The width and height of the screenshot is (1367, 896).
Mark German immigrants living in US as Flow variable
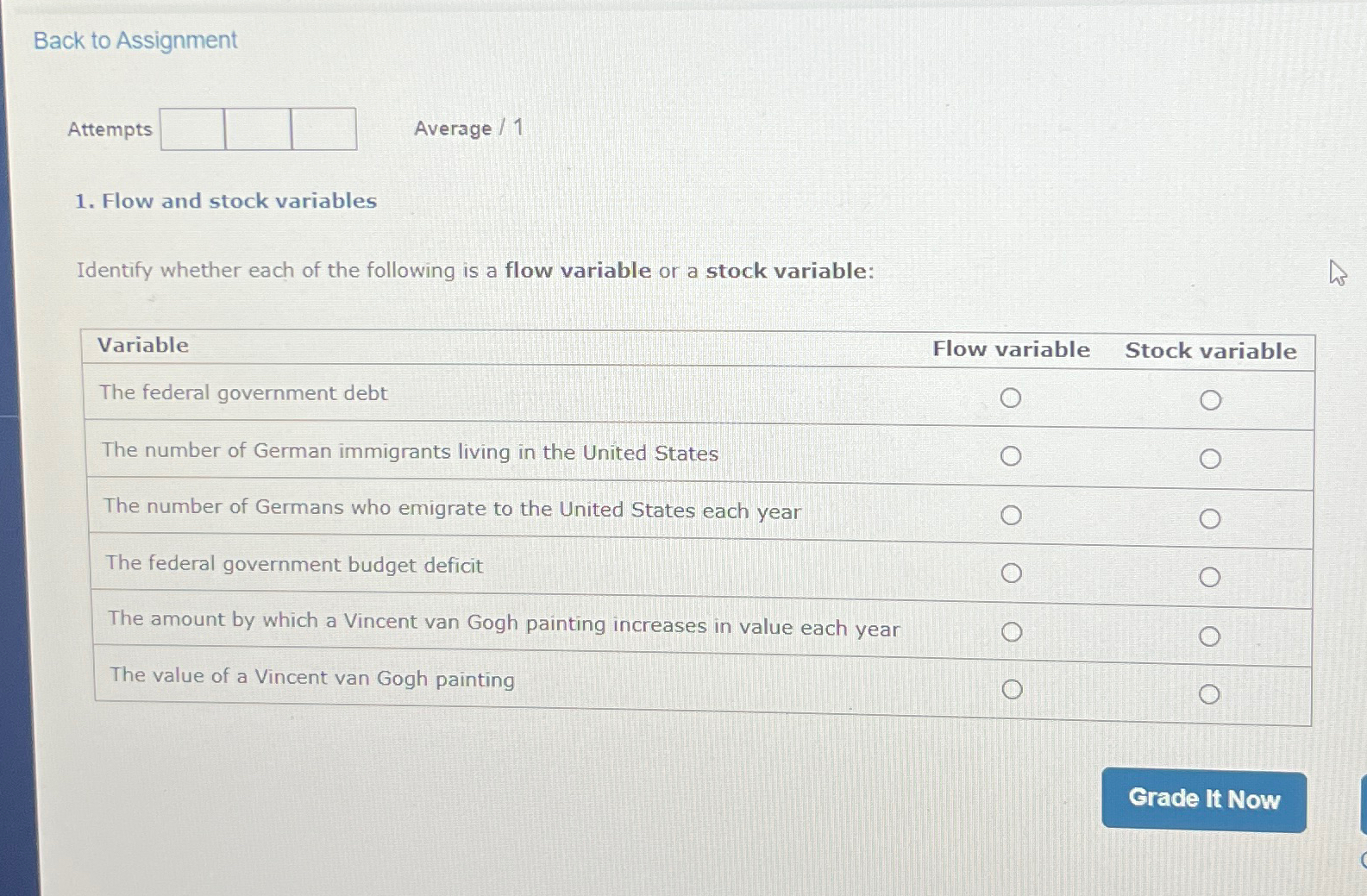(1012, 456)
